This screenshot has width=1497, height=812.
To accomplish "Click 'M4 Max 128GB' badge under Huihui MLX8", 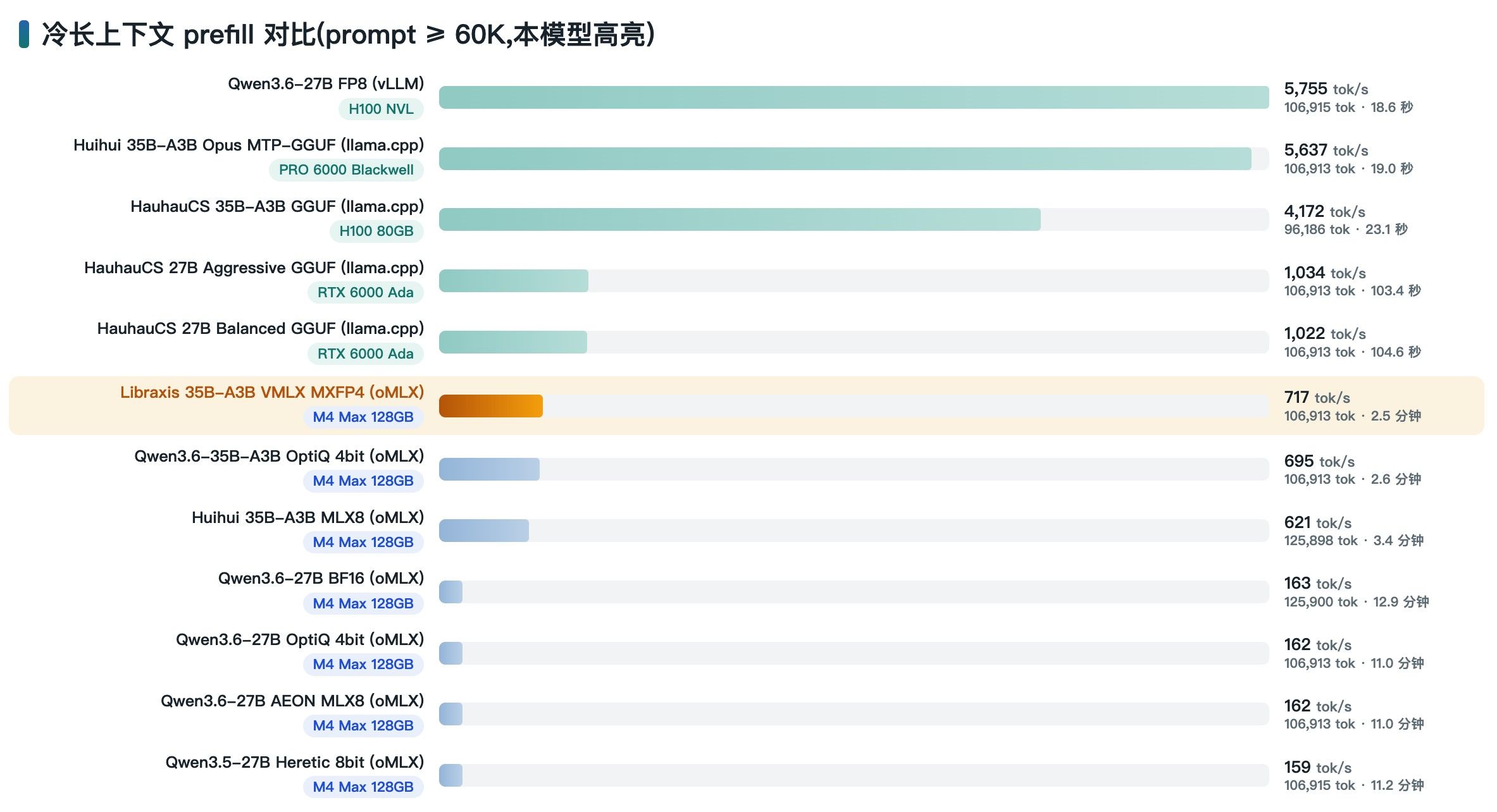I will click(363, 542).
